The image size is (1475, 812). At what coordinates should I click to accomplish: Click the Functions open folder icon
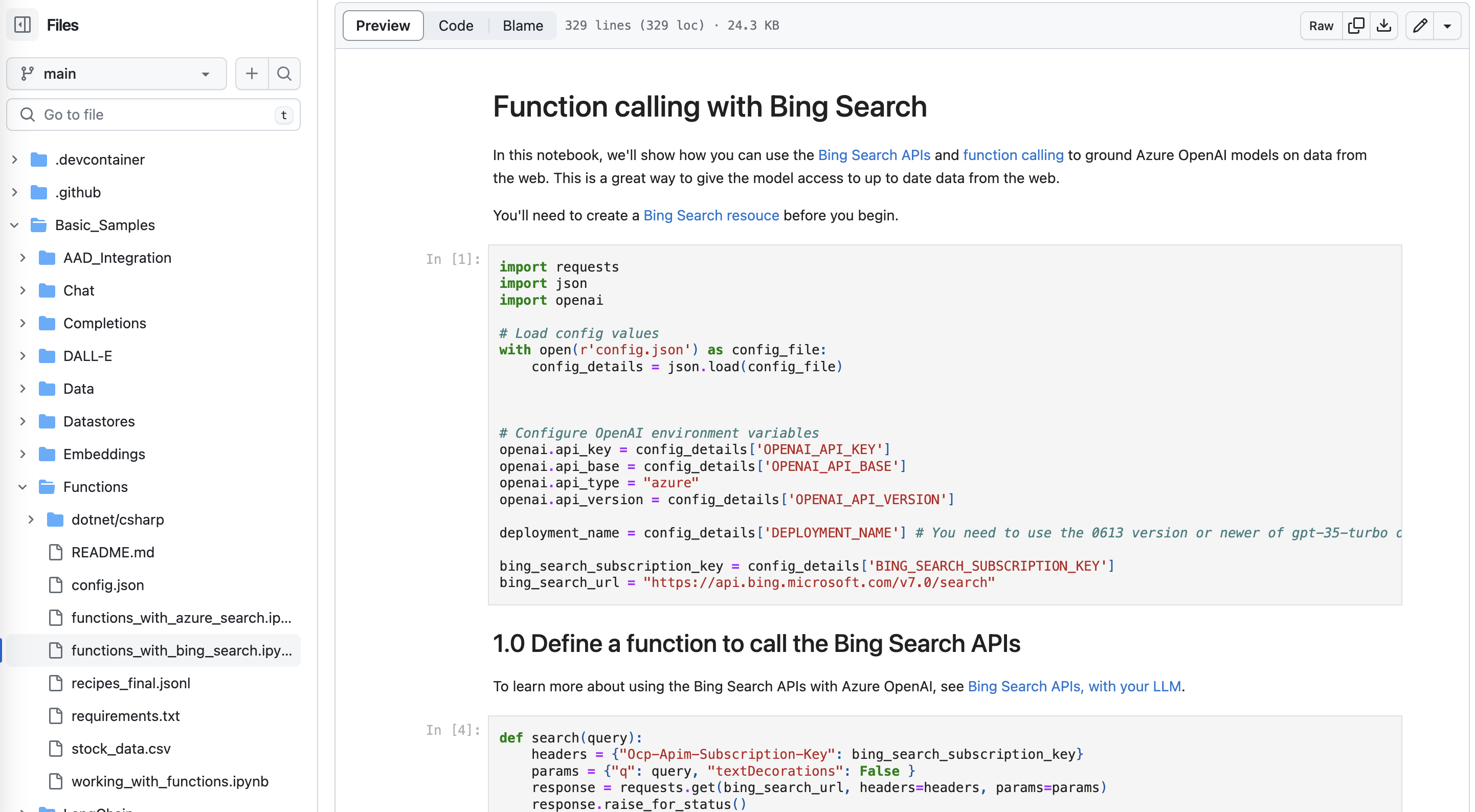coord(47,486)
